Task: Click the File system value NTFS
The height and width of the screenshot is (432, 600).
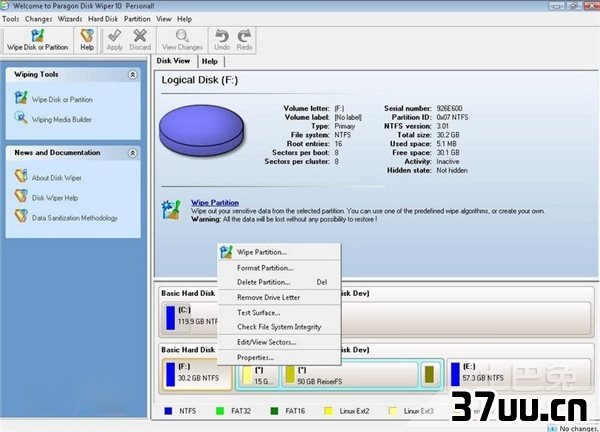Action: (342, 135)
